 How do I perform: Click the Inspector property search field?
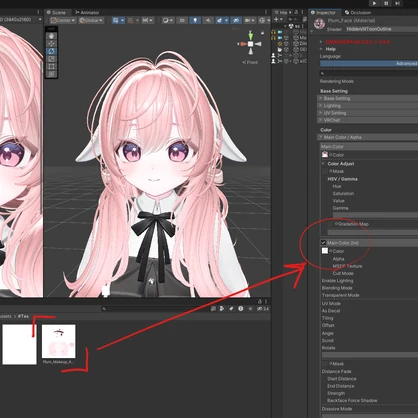pyautogui.click(x=369, y=73)
